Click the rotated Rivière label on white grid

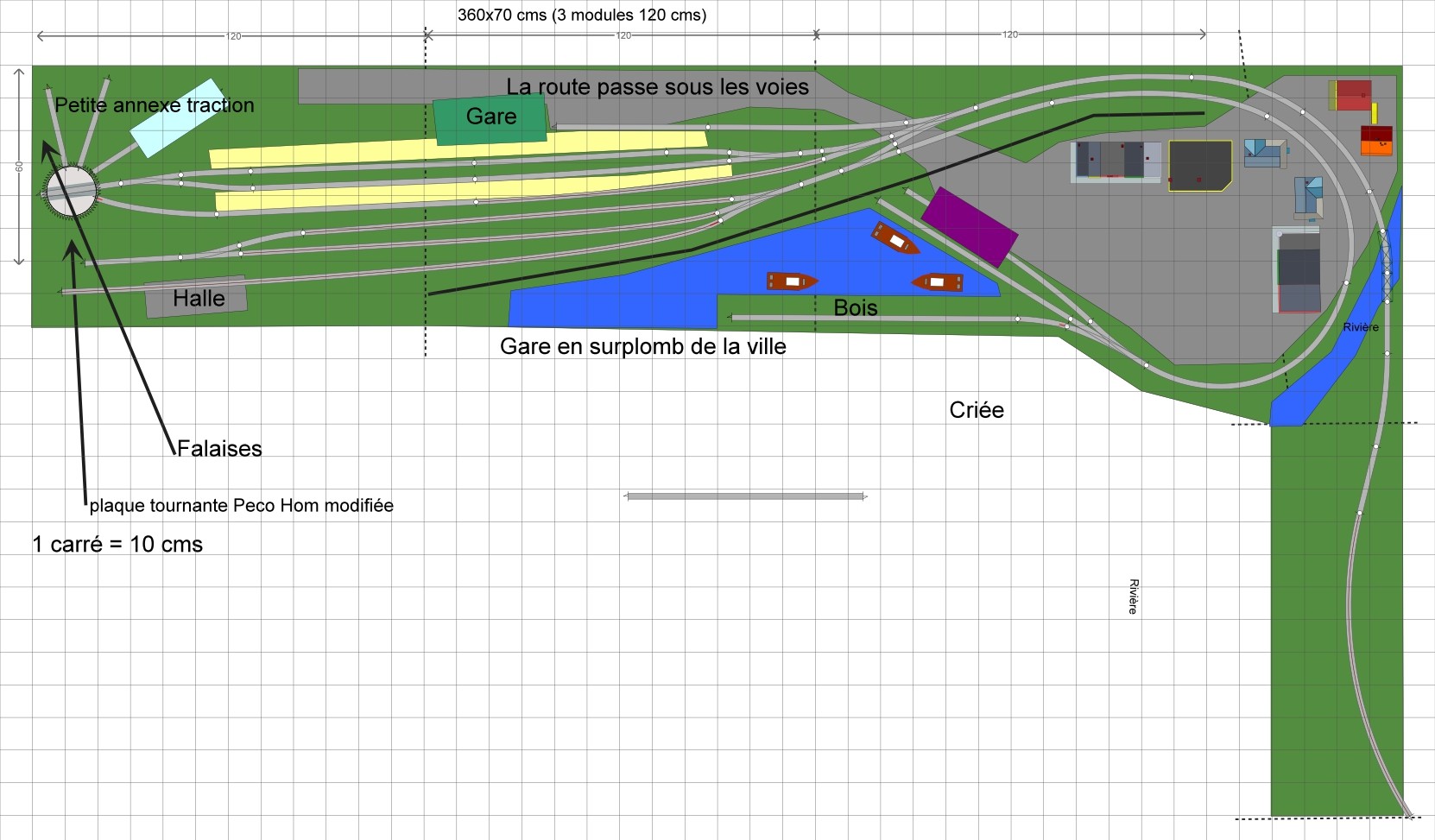point(1134,597)
